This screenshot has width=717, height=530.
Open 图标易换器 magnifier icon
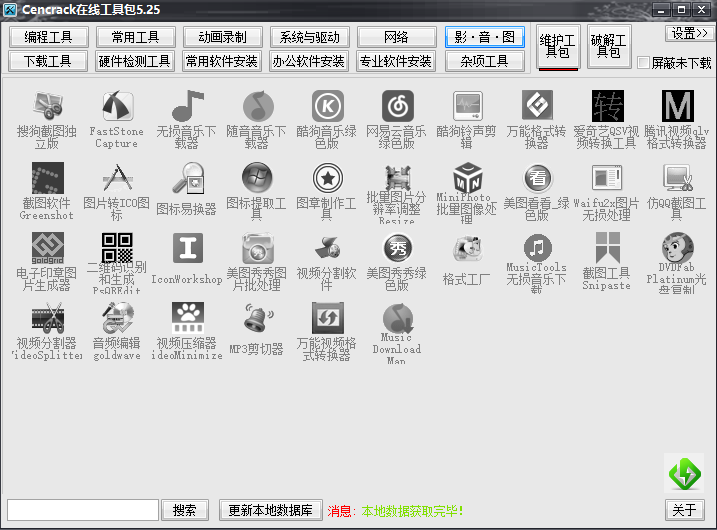point(187,177)
